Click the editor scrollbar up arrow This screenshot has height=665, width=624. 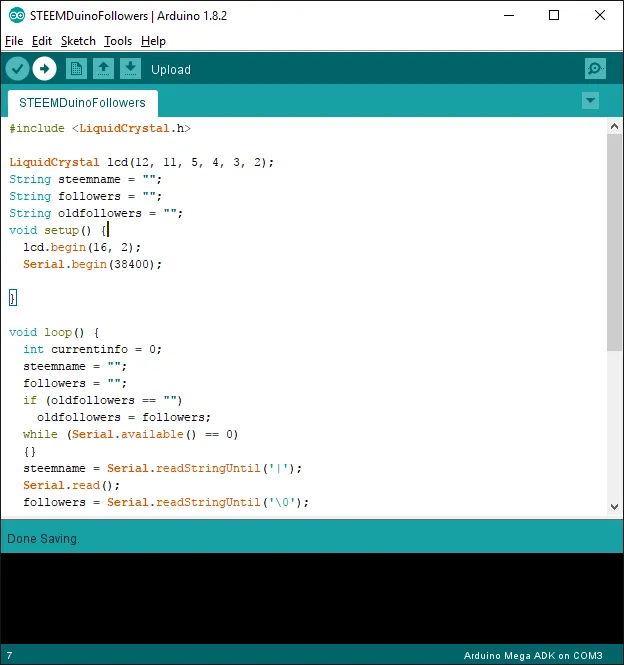(x=614, y=126)
